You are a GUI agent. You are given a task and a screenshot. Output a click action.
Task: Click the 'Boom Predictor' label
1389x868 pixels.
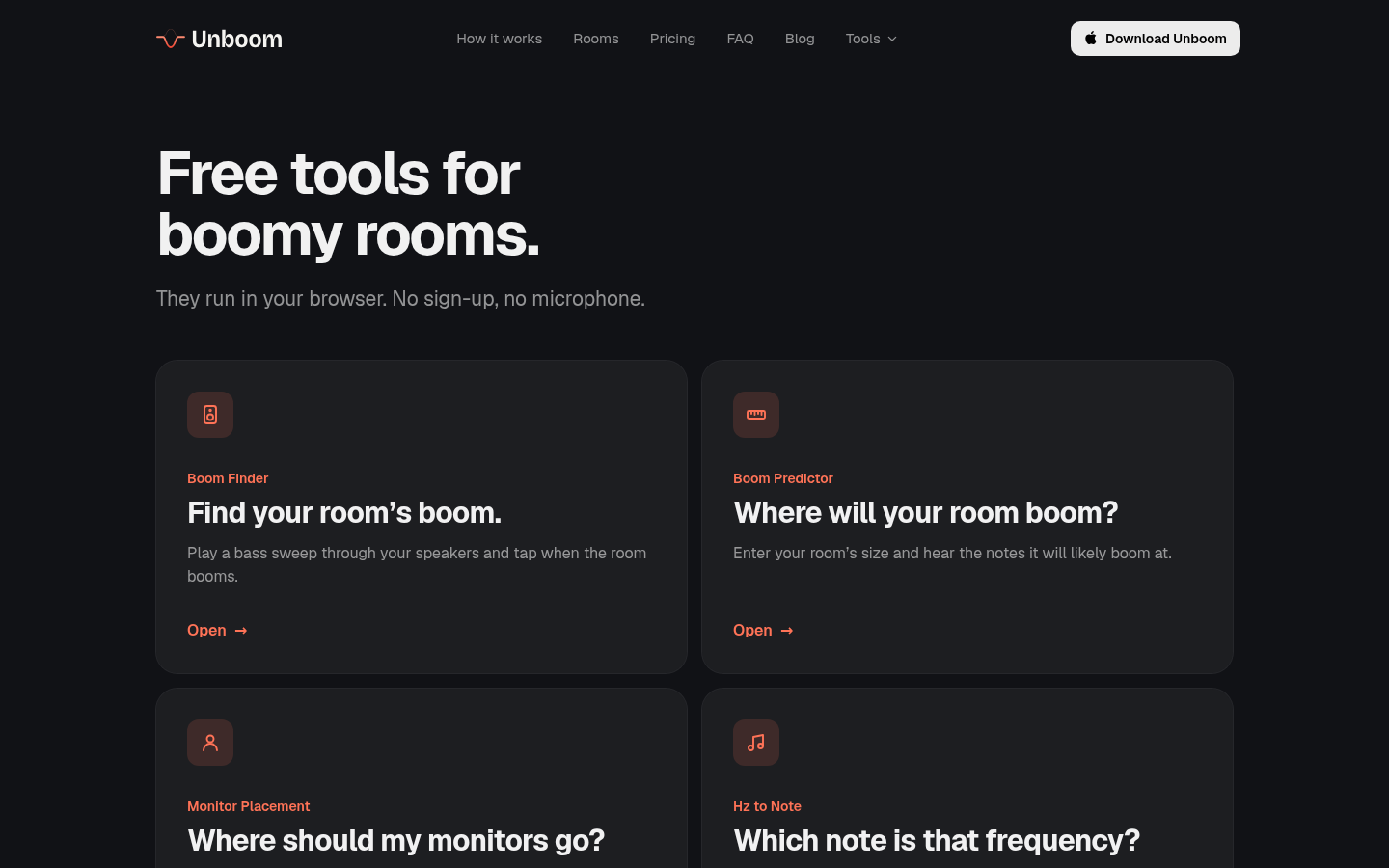(783, 478)
